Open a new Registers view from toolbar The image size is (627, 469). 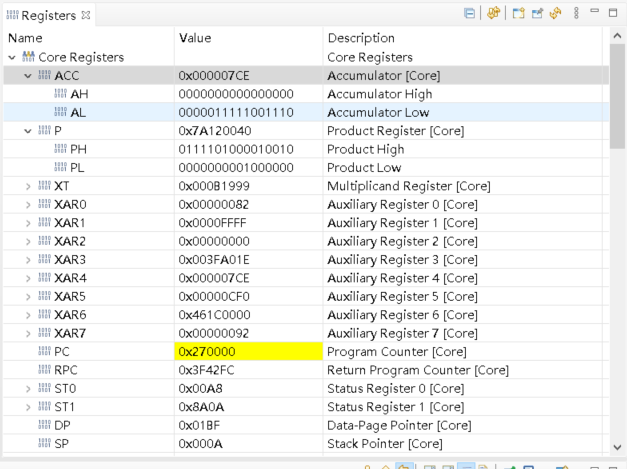click(x=518, y=14)
